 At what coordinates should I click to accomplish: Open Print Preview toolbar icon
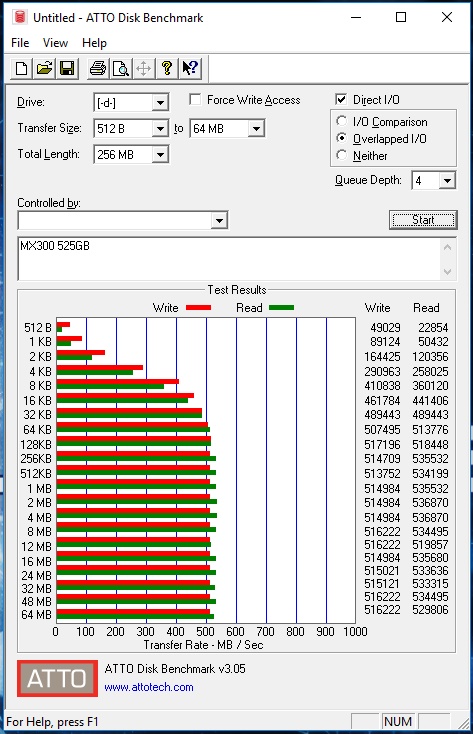[x=121, y=69]
